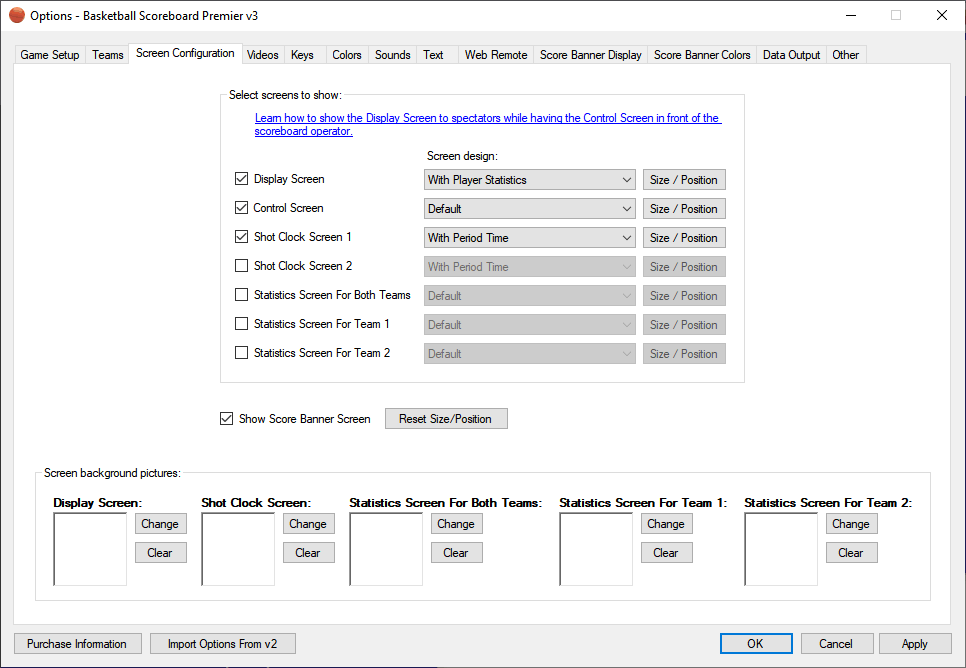Switch to the Game Setup tab

click(x=50, y=55)
